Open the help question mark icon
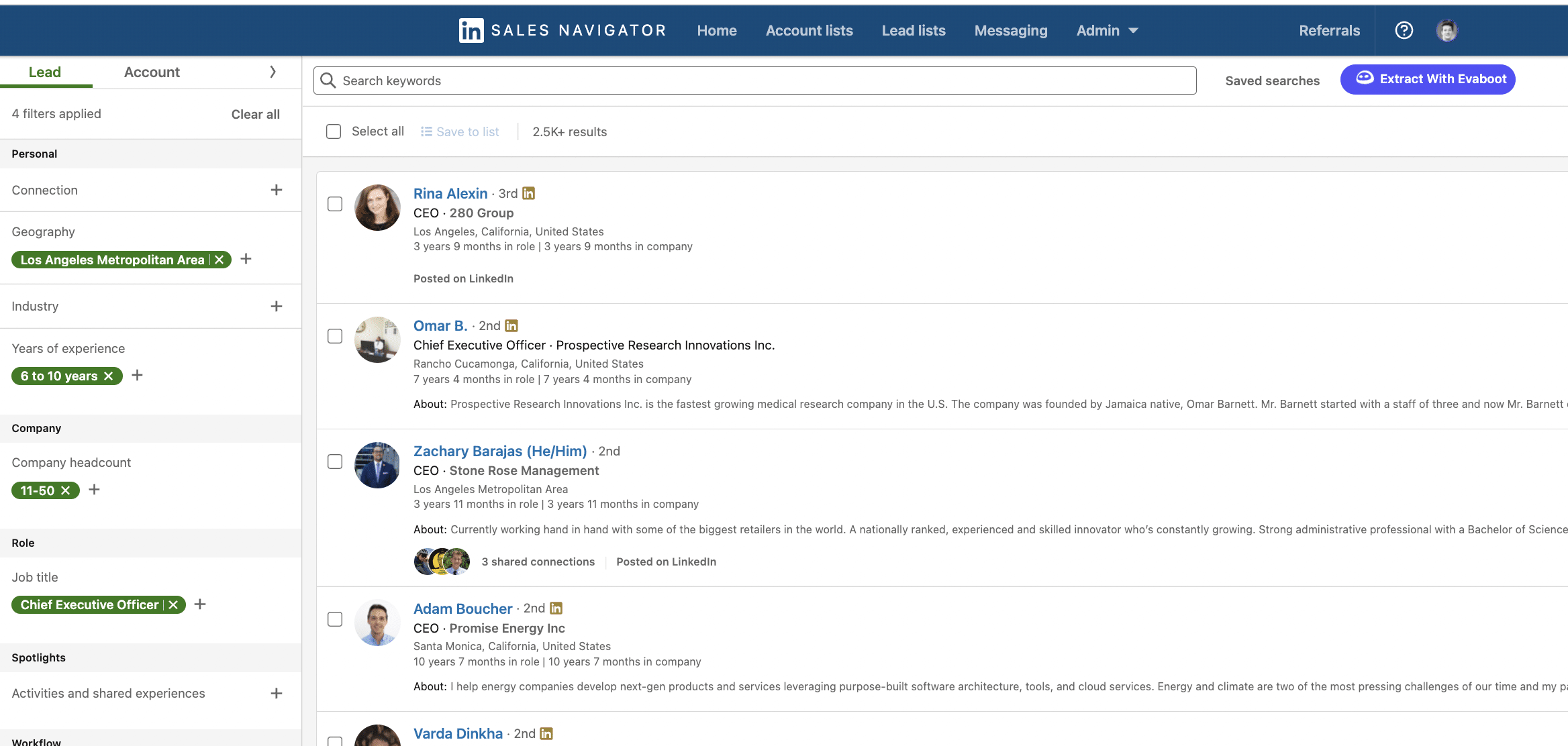The width and height of the screenshot is (1568, 746). [1404, 30]
